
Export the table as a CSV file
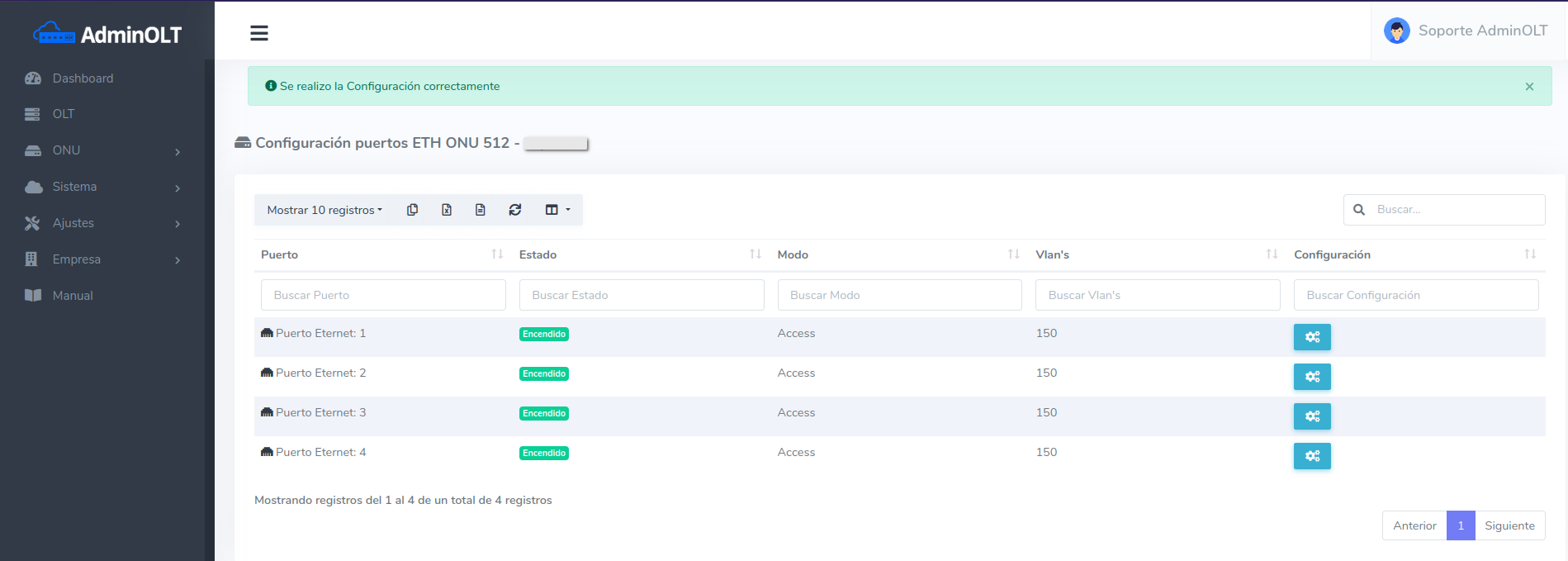481,210
